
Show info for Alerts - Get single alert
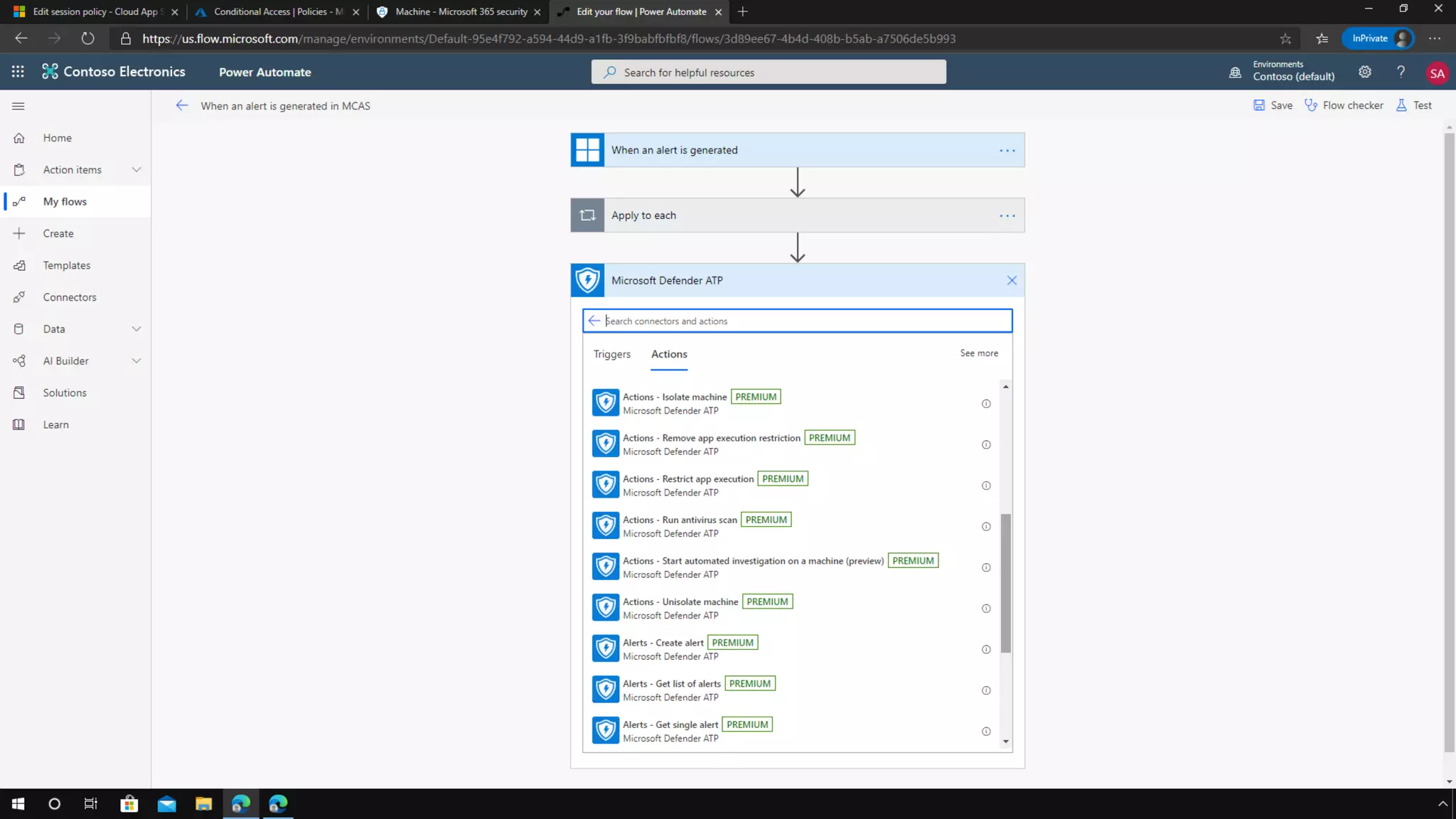[986, 732]
